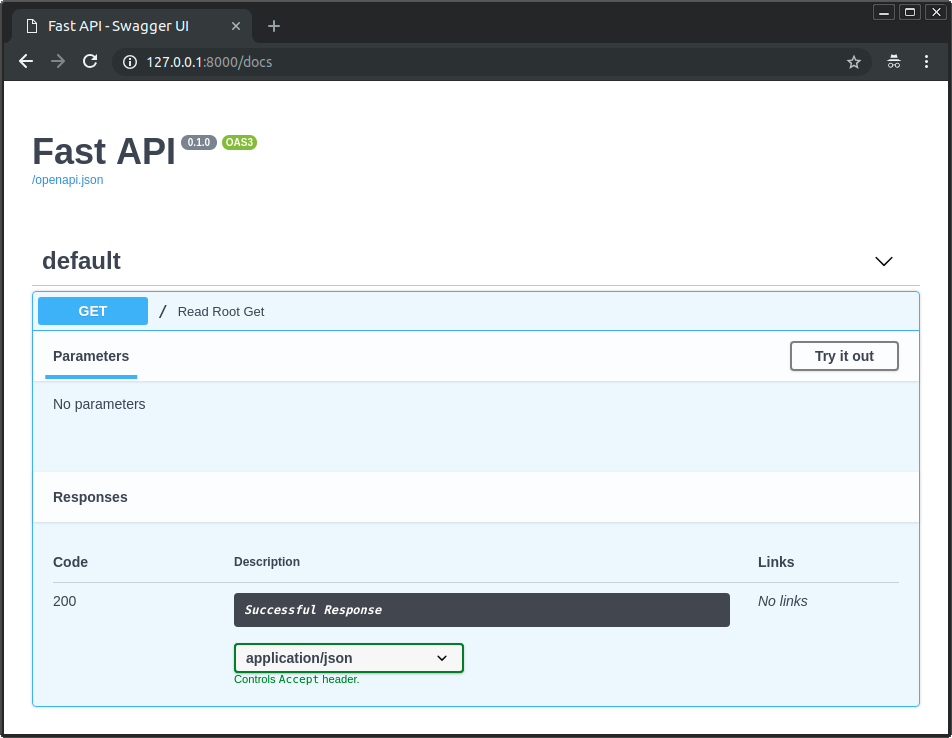Click the browser forward arrow
This screenshot has height=738, width=952.
[x=58, y=62]
